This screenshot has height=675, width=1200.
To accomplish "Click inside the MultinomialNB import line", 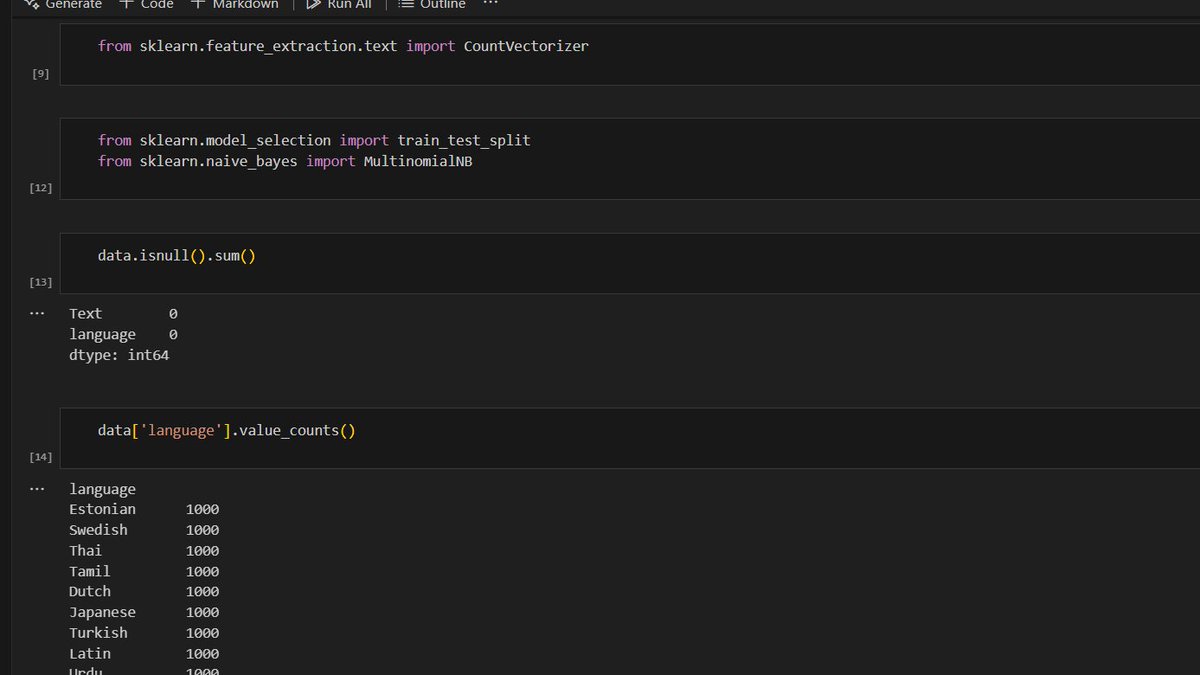I will [285, 161].
